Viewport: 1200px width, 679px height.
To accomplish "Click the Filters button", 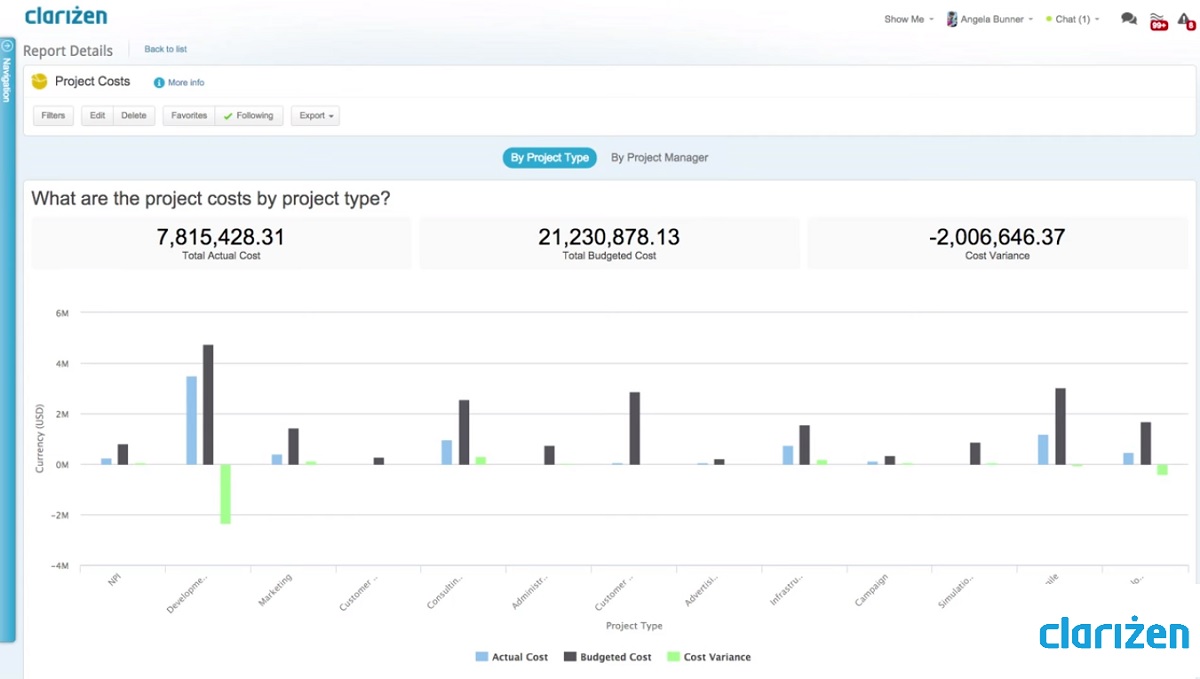I will 53,116.
